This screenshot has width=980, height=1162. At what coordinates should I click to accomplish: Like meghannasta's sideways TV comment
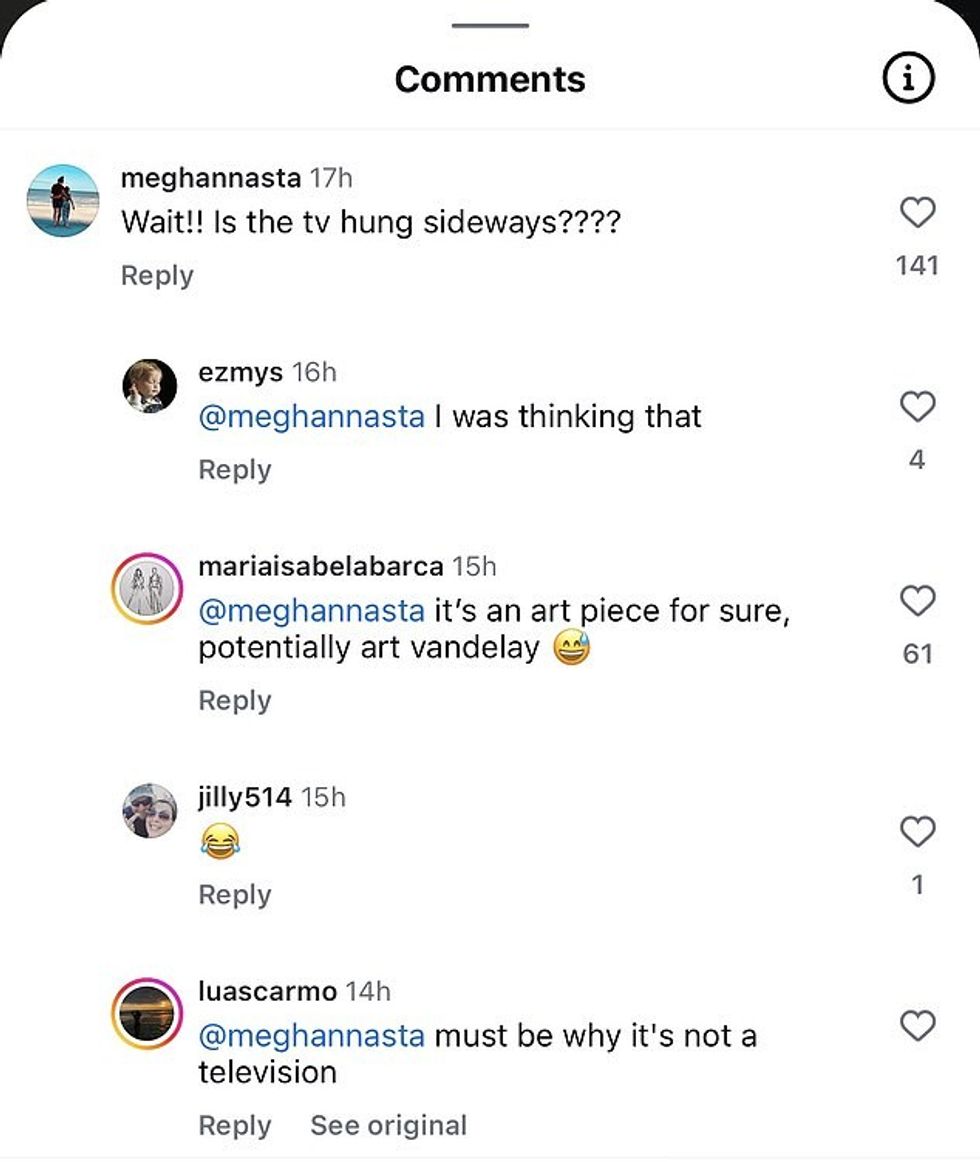917,213
